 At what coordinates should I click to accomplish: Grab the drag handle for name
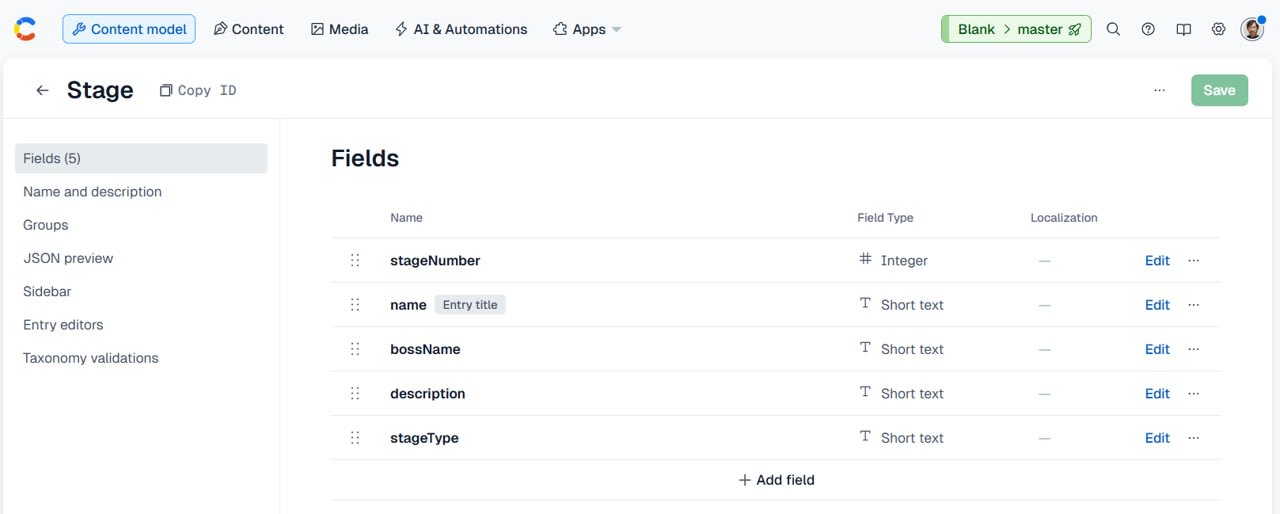(355, 305)
